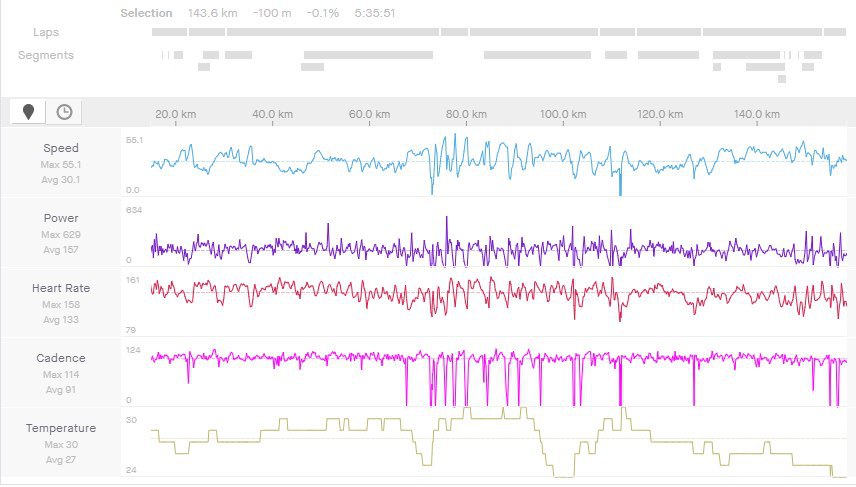Image resolution: width=856 pixels, height=487 pixels.
Task: Click the last lap bar at far right
Action: coord(835,32)
